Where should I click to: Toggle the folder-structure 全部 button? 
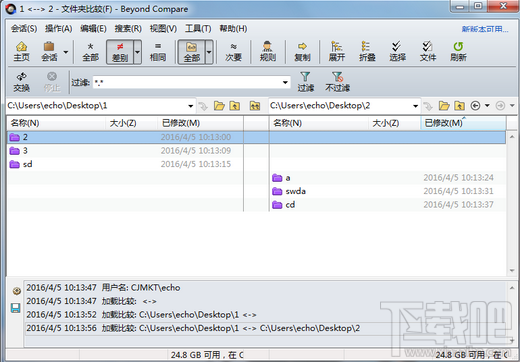point(192,52)
